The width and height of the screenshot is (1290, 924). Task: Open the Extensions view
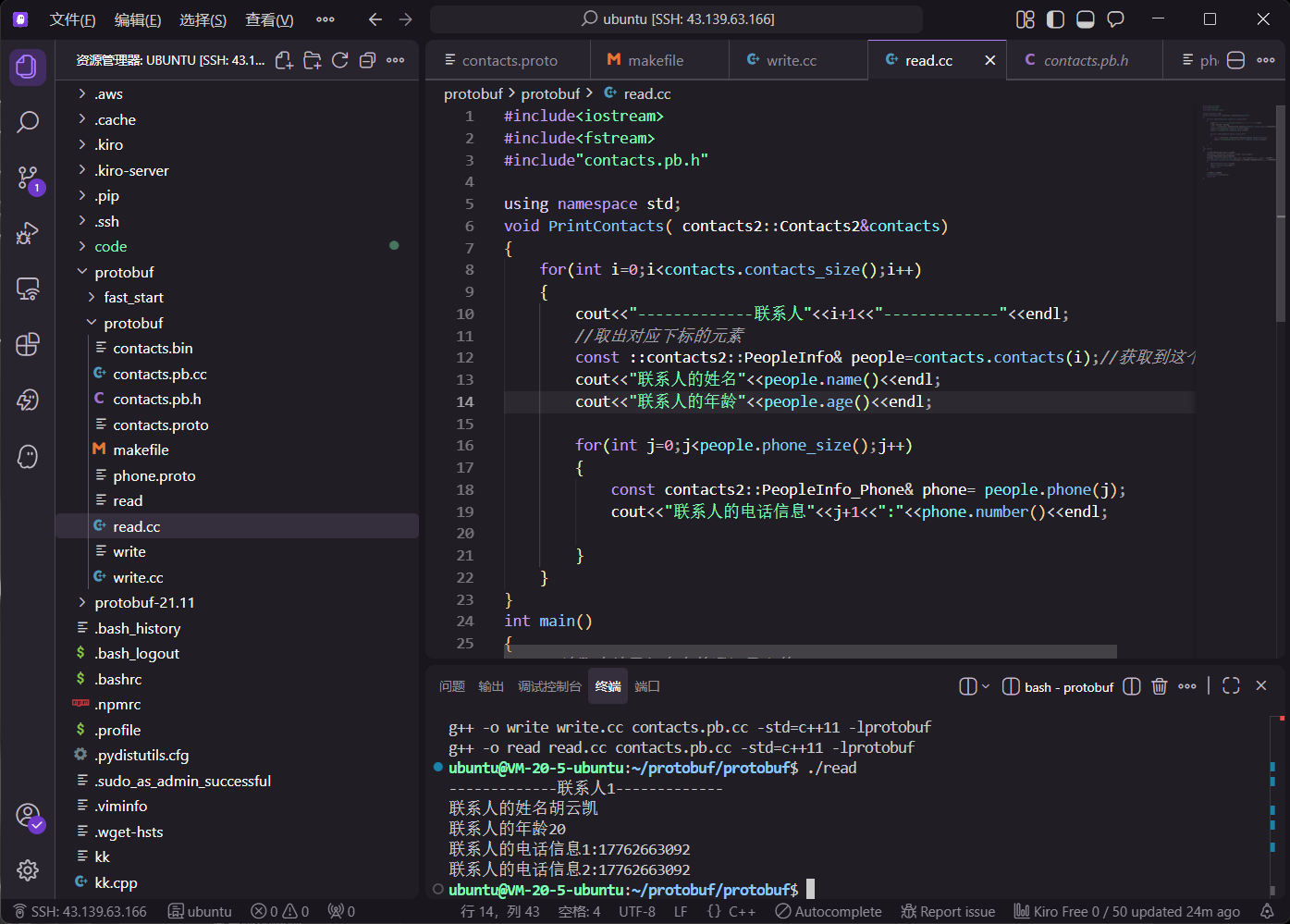click(28, 344)
